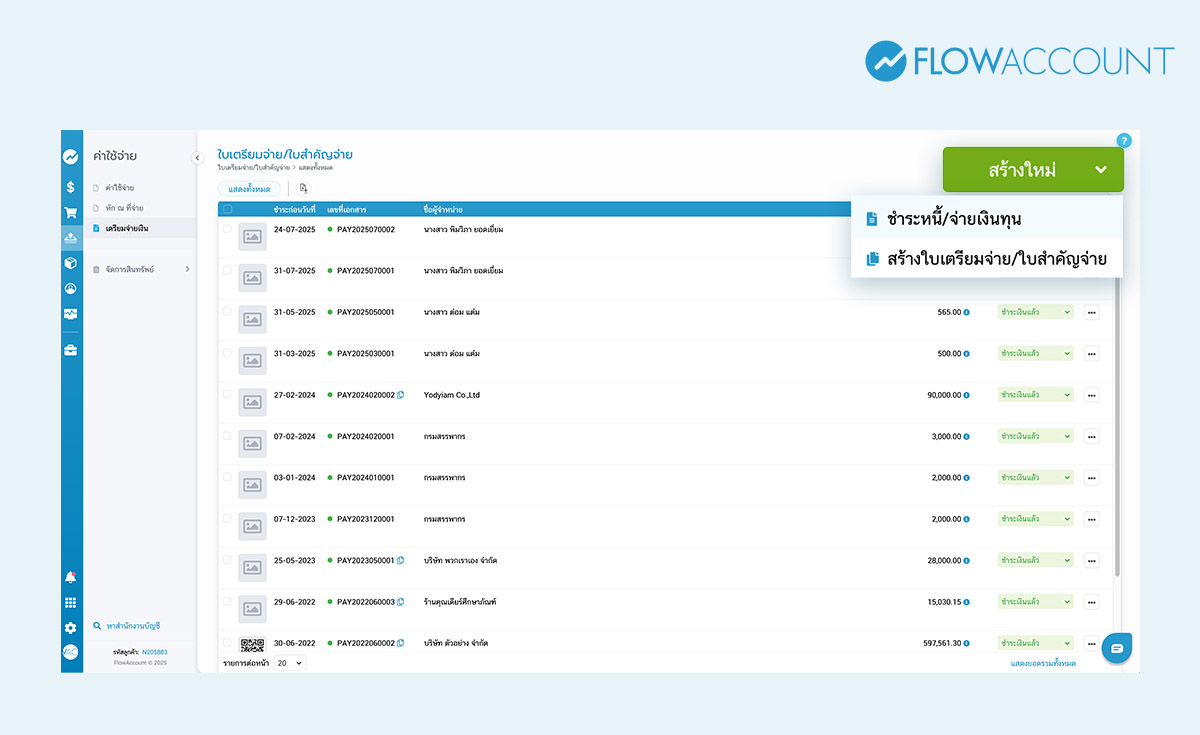
Task: Tick the select-all checkbox in table header
Action: [227, 209]
